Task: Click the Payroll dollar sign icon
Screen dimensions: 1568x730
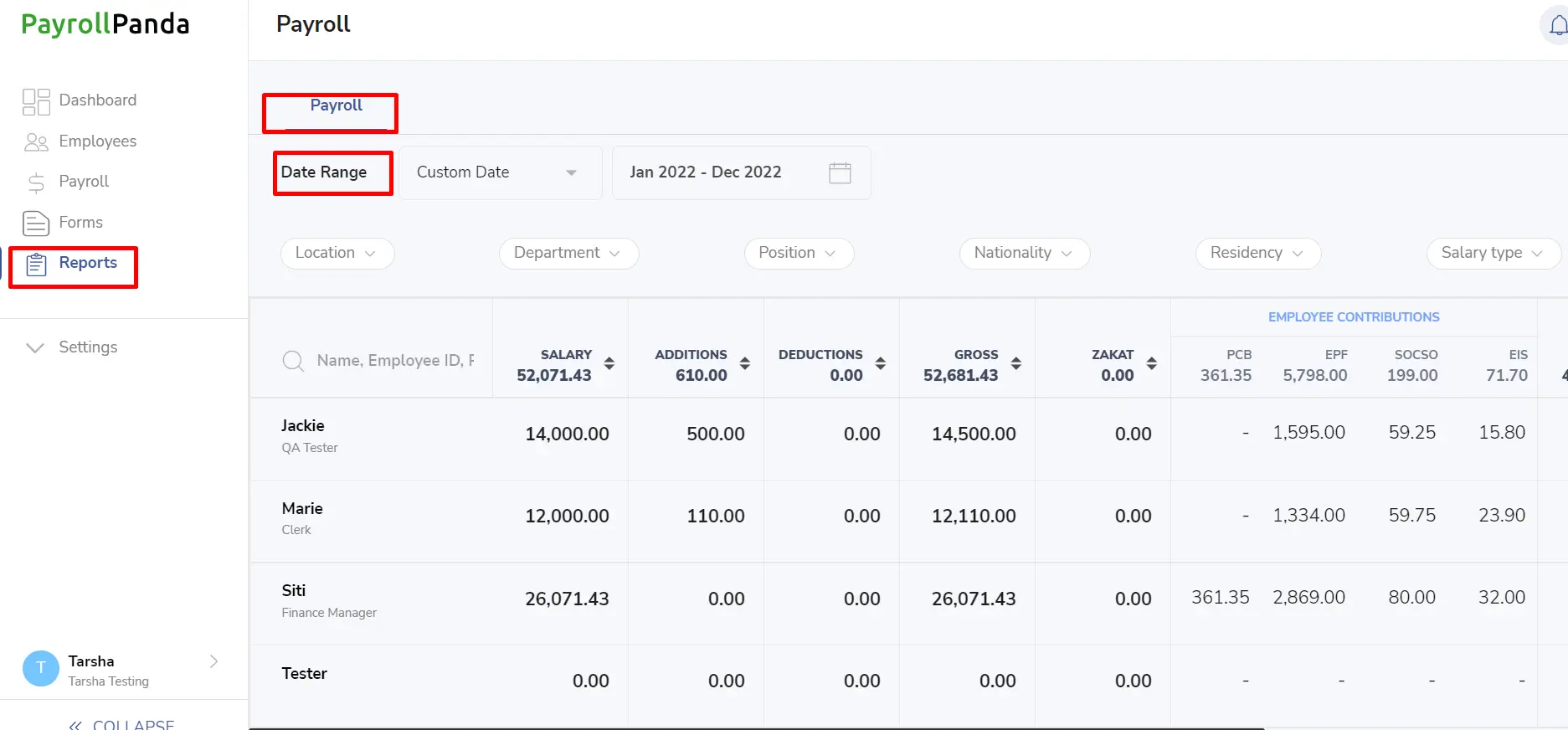Action: (x=36, y=182)
